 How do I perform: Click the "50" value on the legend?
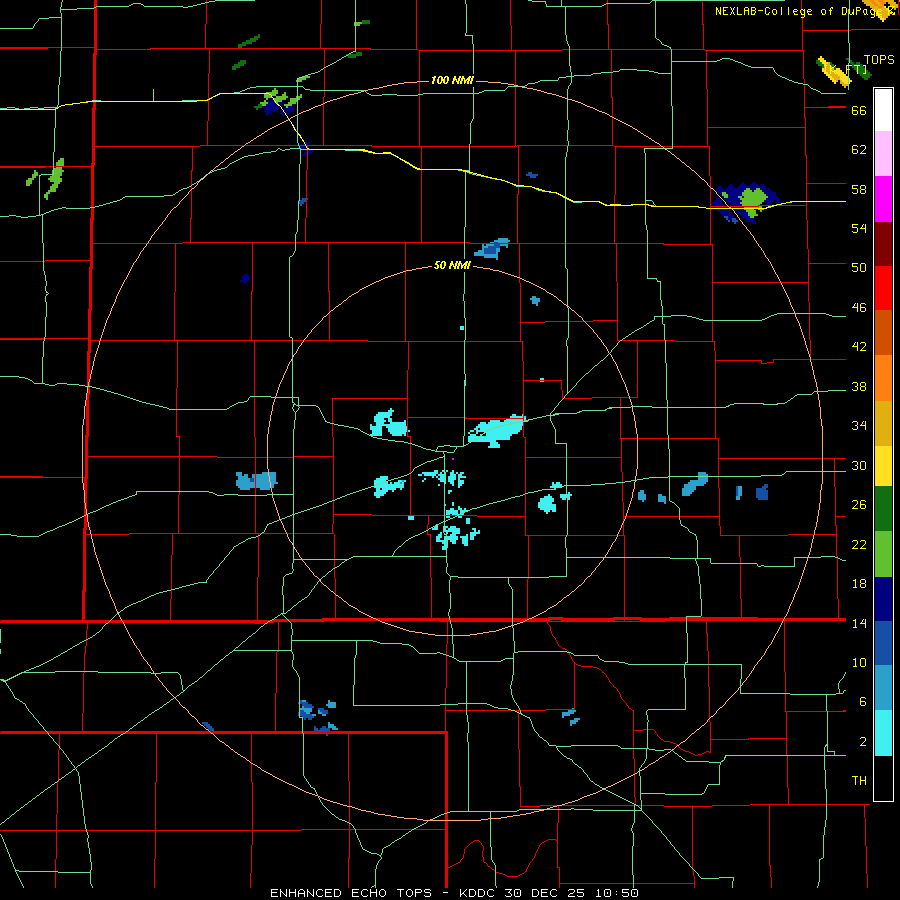coord(859,268)
